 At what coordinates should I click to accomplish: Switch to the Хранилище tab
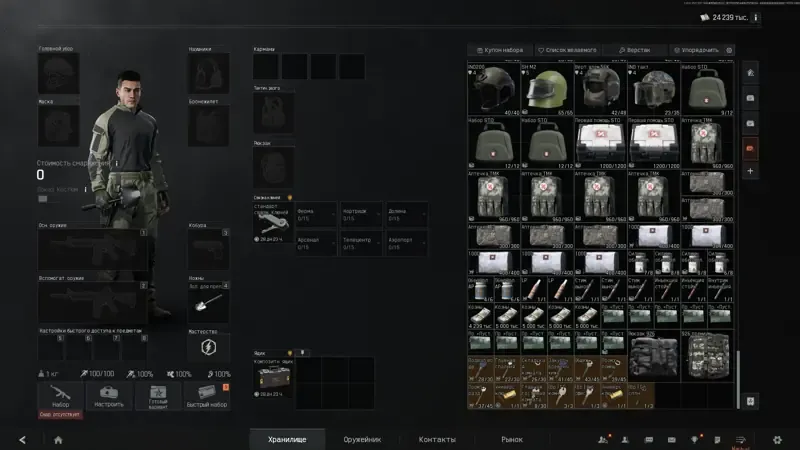(287, 439)
